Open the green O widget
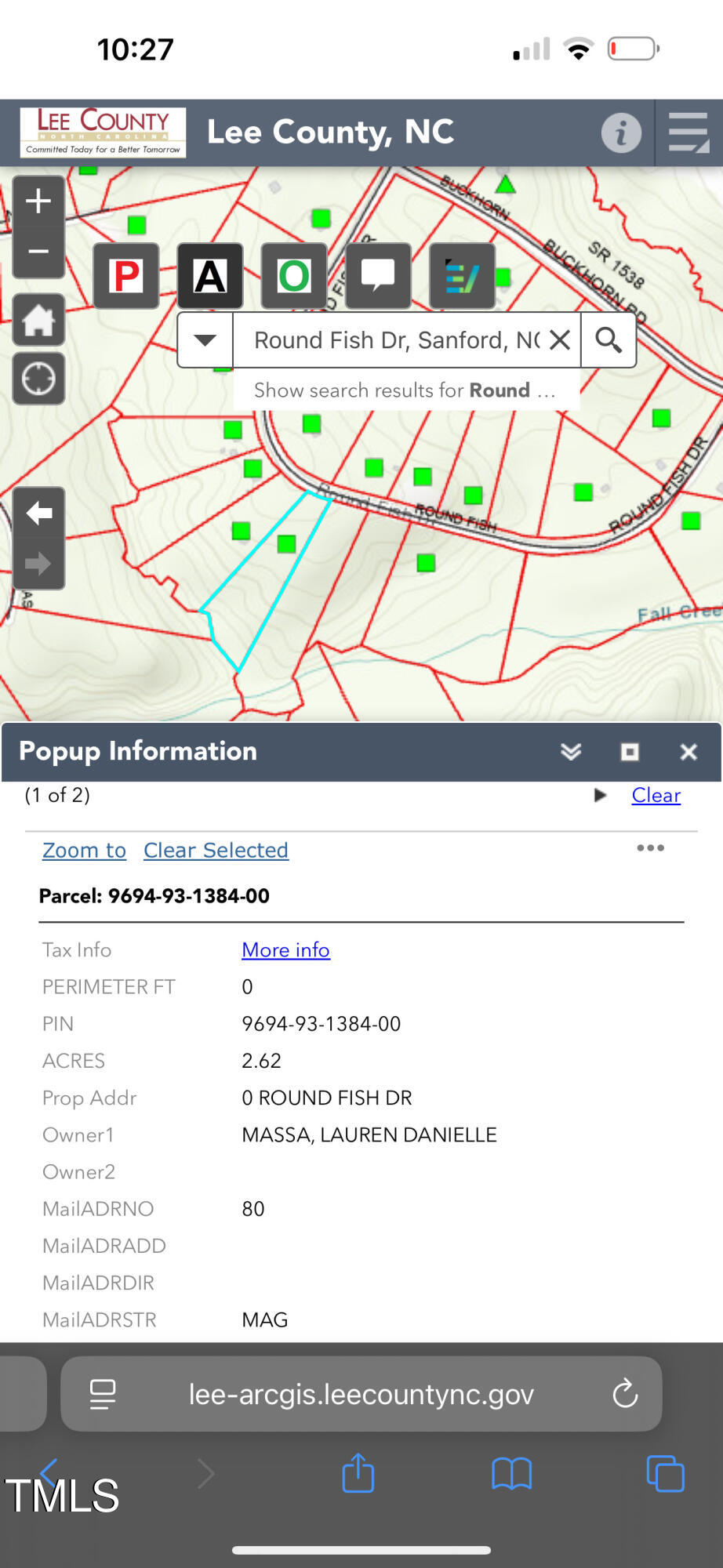 click(294, 276)
